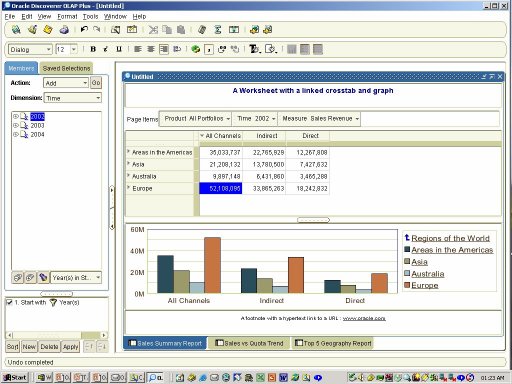Click the Asia legend color swatch
Screen dimensions: 512x384
coord(407,261)
